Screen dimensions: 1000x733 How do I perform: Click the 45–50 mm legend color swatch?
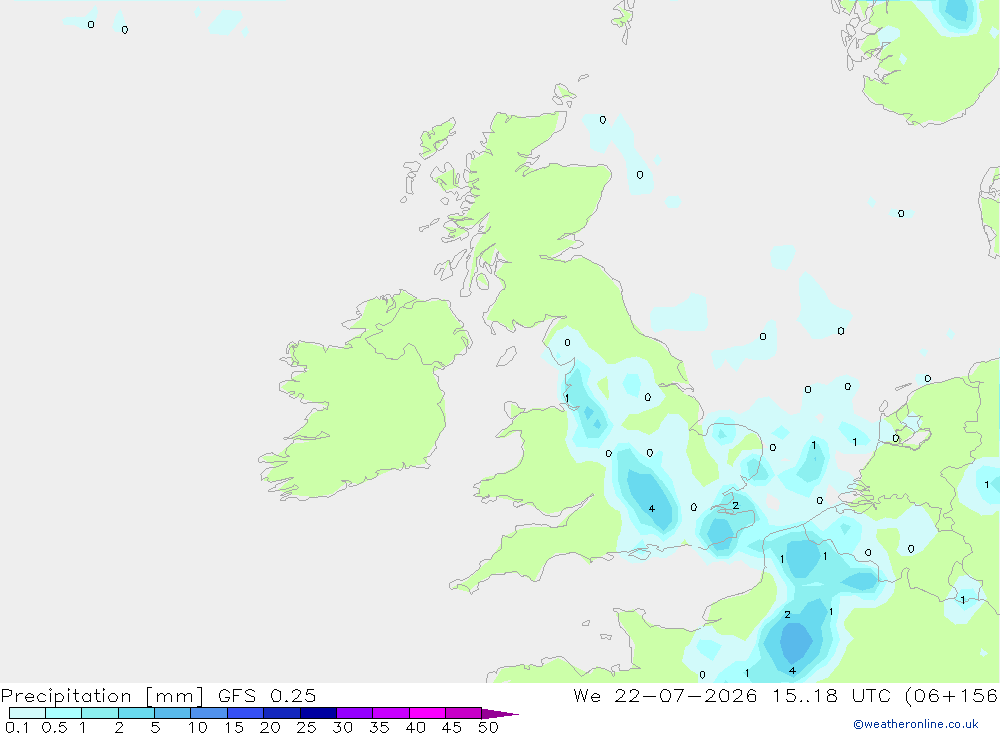[x=464, y=713]
